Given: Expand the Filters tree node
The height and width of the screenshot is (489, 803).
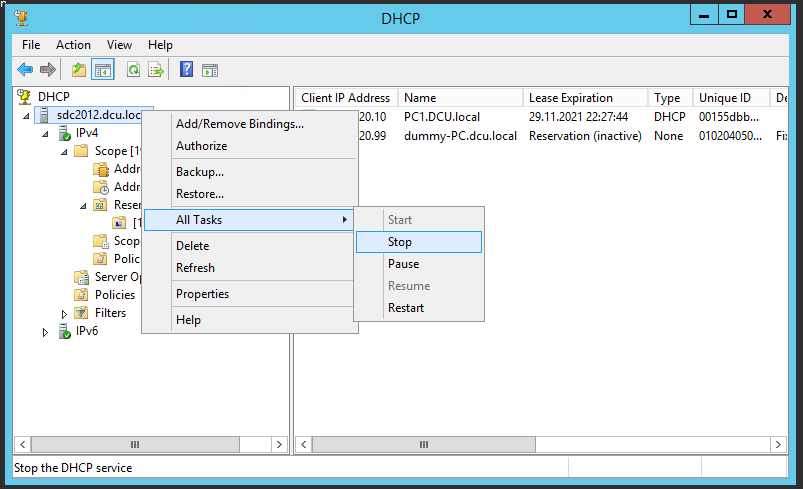Looking at the screenshot, I should [65, 314].
